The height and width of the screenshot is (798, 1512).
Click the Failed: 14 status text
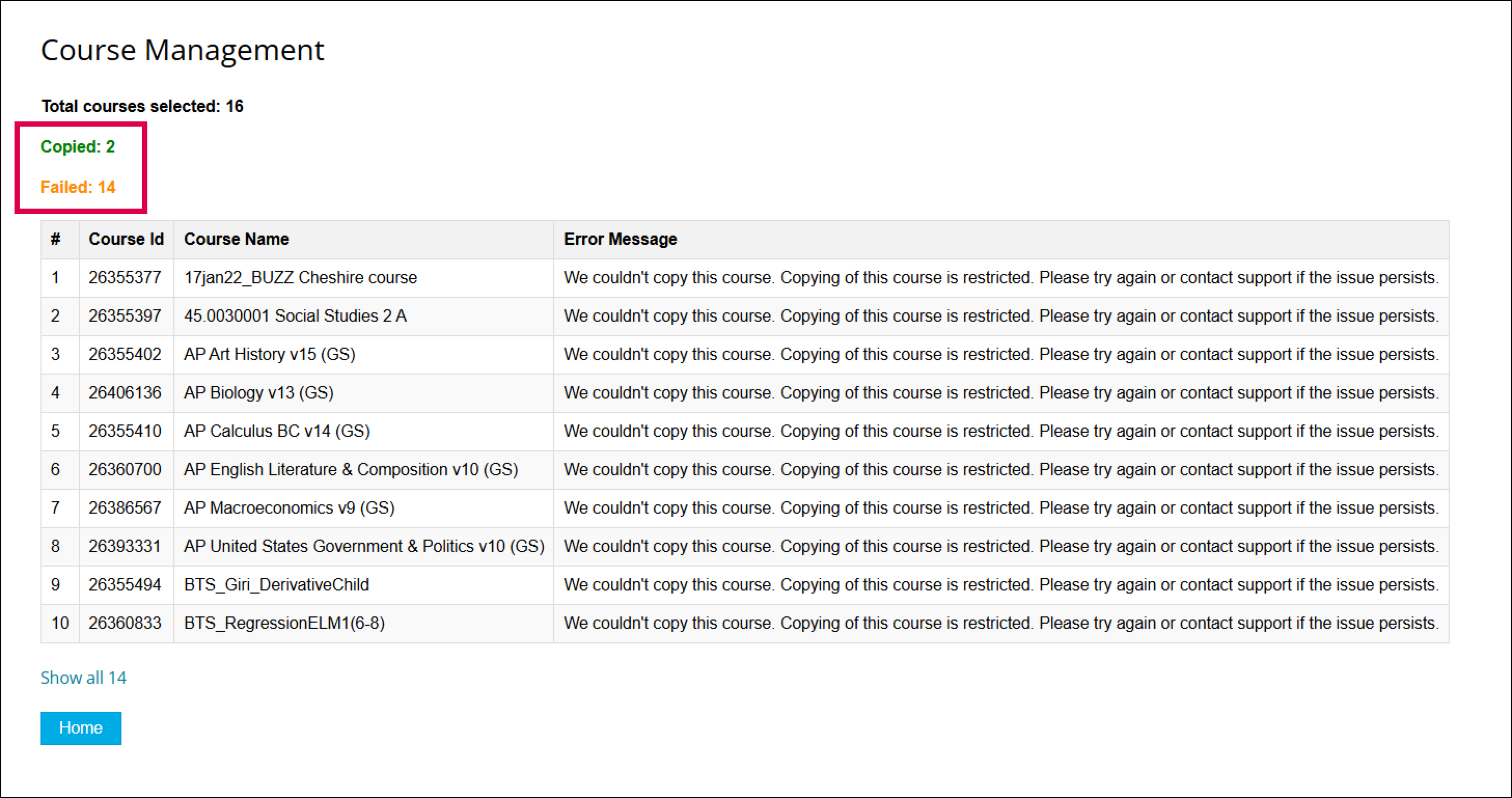click(77, 187)
